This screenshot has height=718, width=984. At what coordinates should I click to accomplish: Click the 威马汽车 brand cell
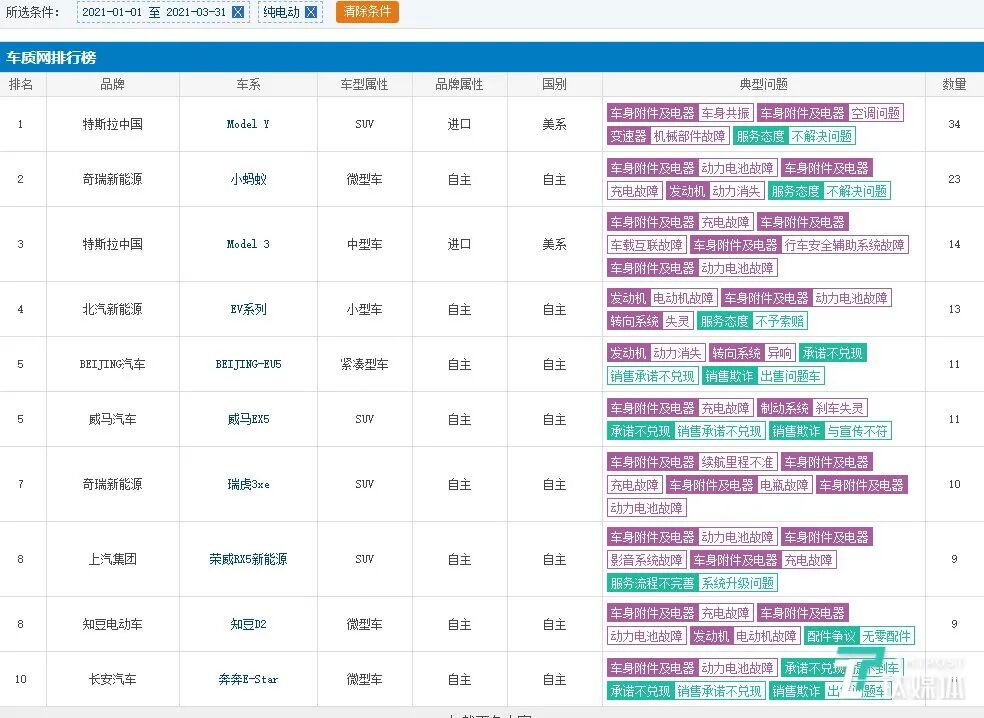click(112, 419)
